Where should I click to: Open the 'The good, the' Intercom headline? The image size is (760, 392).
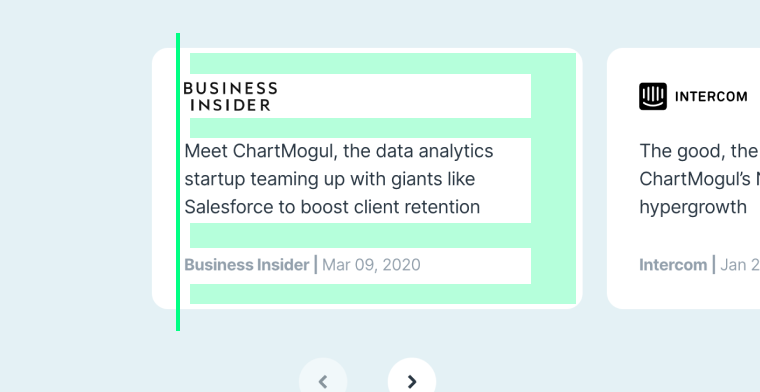pos(699,151)
